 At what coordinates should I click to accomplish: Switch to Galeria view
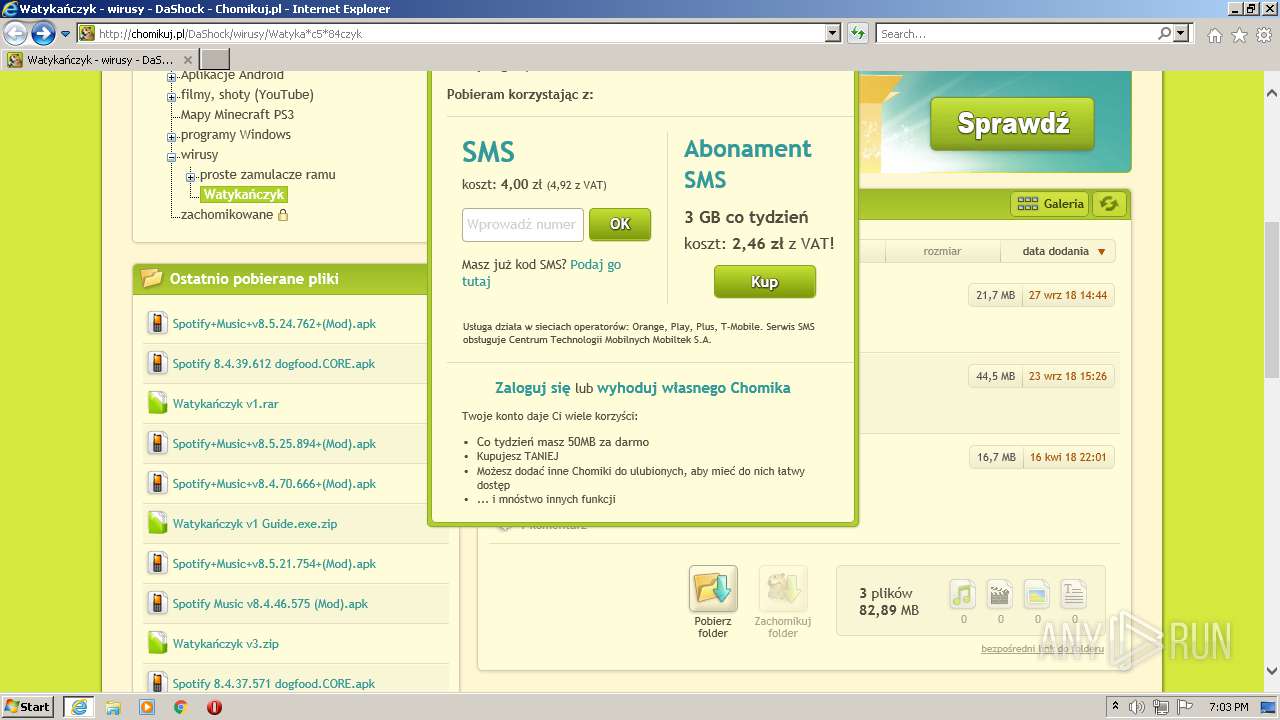[1050, 204]
